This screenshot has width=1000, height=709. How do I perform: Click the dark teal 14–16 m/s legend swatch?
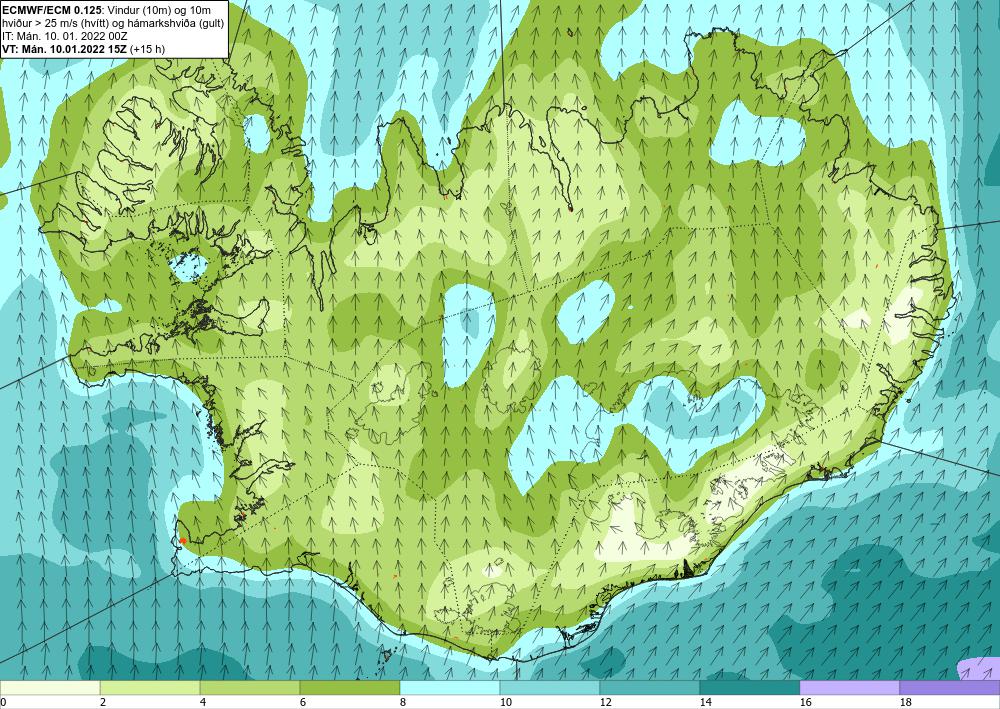point(749,688)
